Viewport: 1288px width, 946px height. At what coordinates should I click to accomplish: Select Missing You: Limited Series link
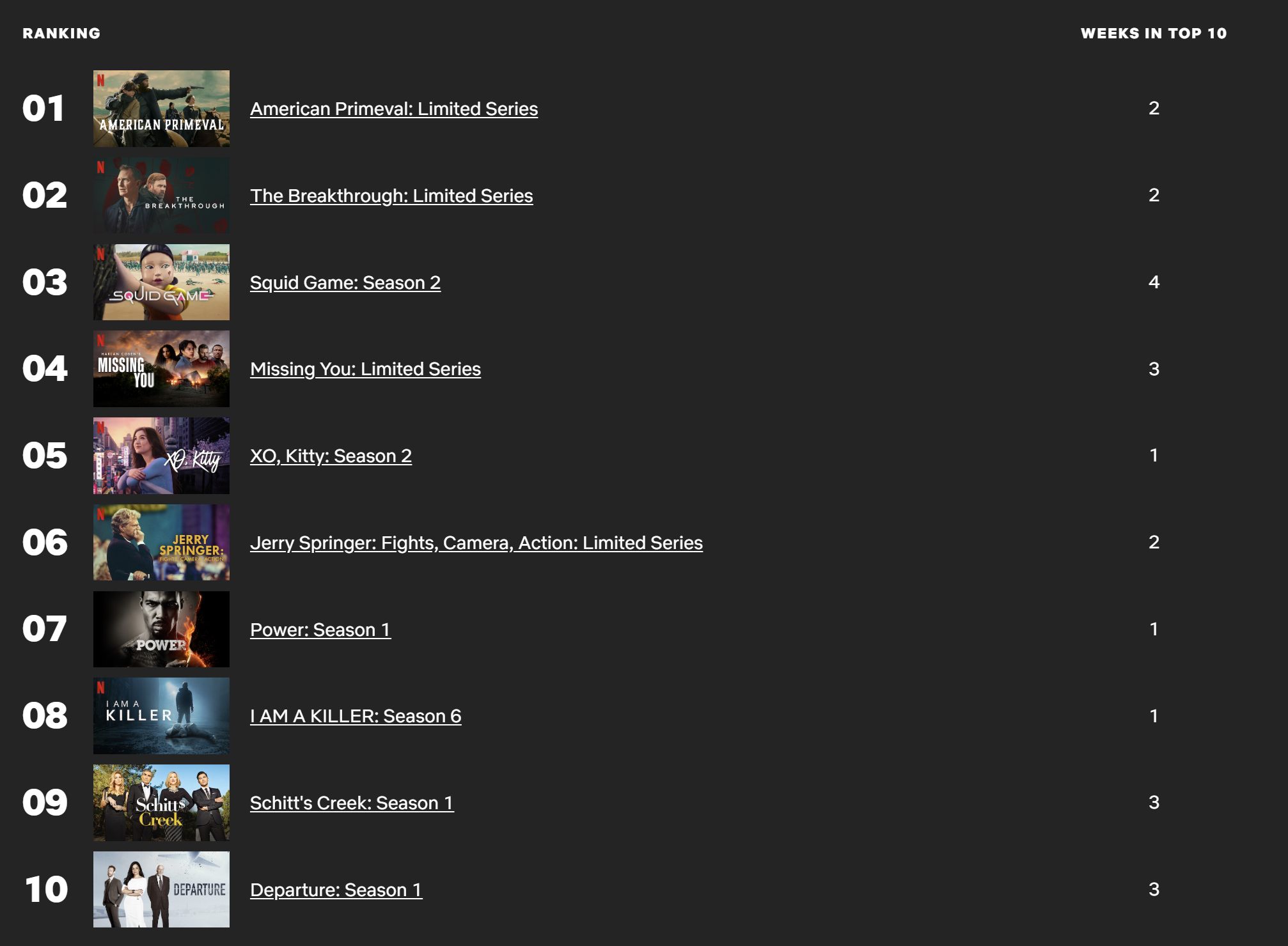[x=365, y=369]
